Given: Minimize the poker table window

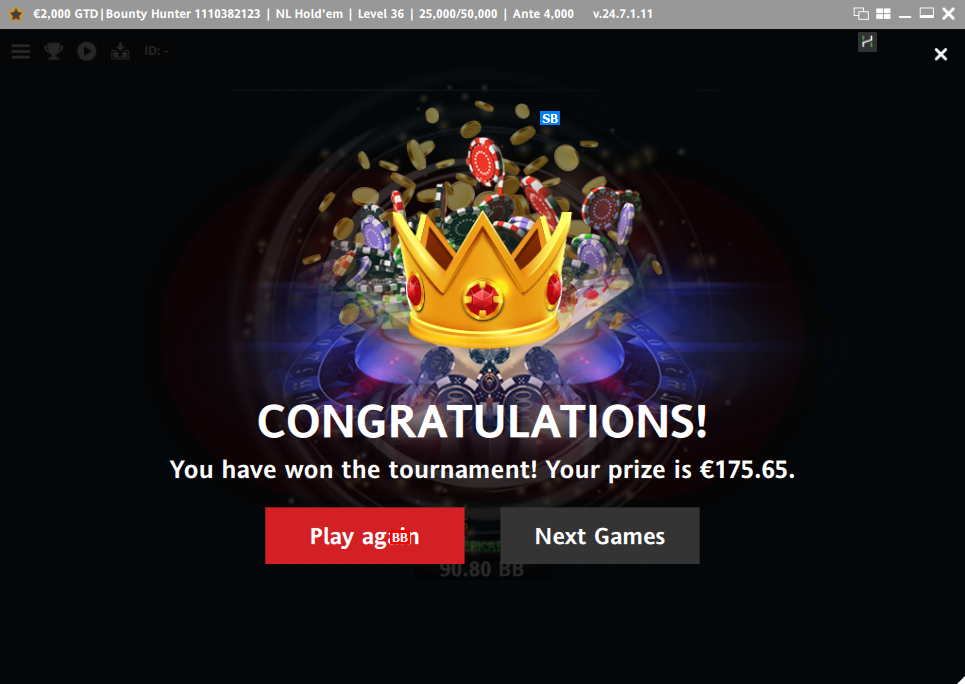Looking at the screenshot, I should [905, 14].
